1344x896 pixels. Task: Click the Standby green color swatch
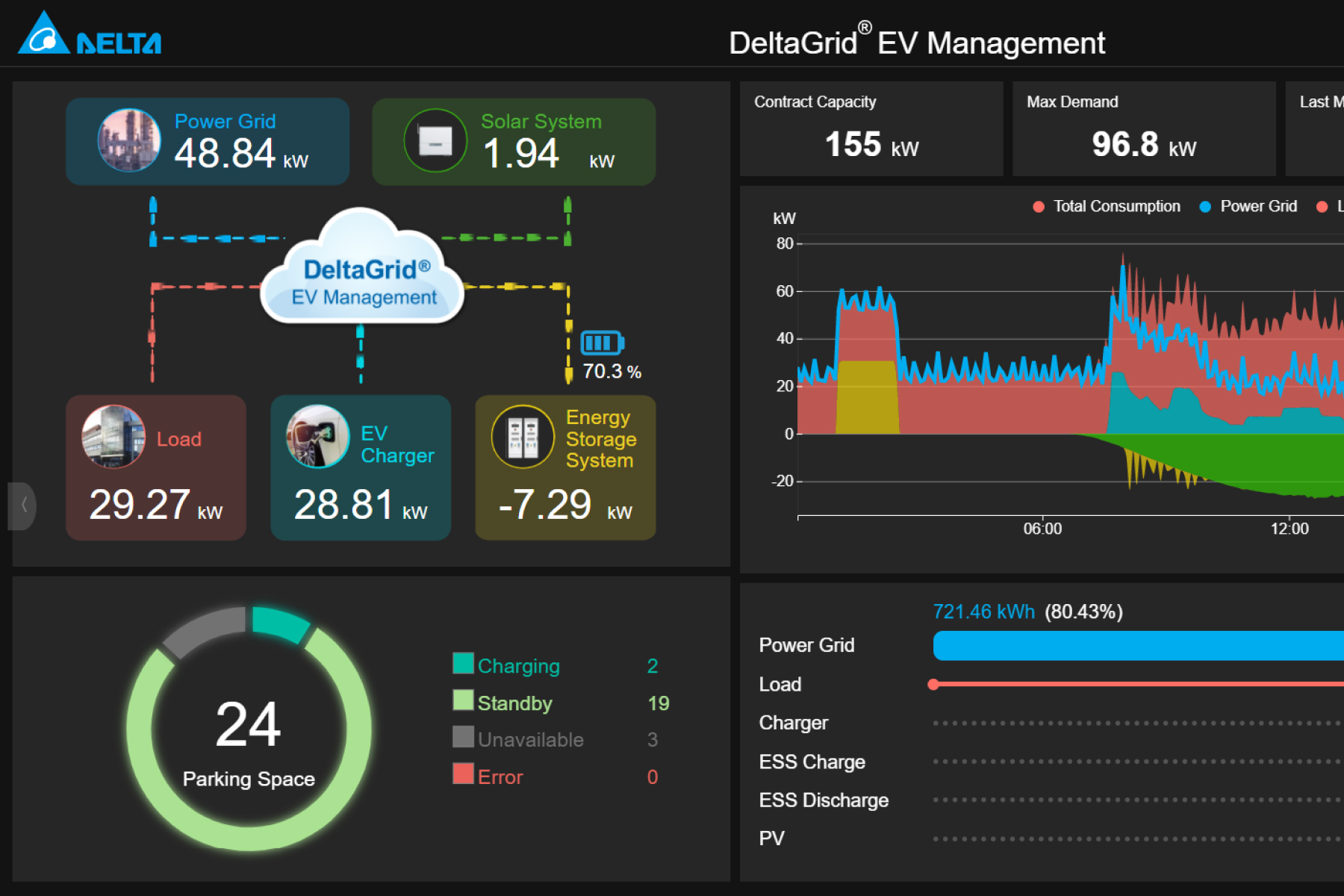463,700
